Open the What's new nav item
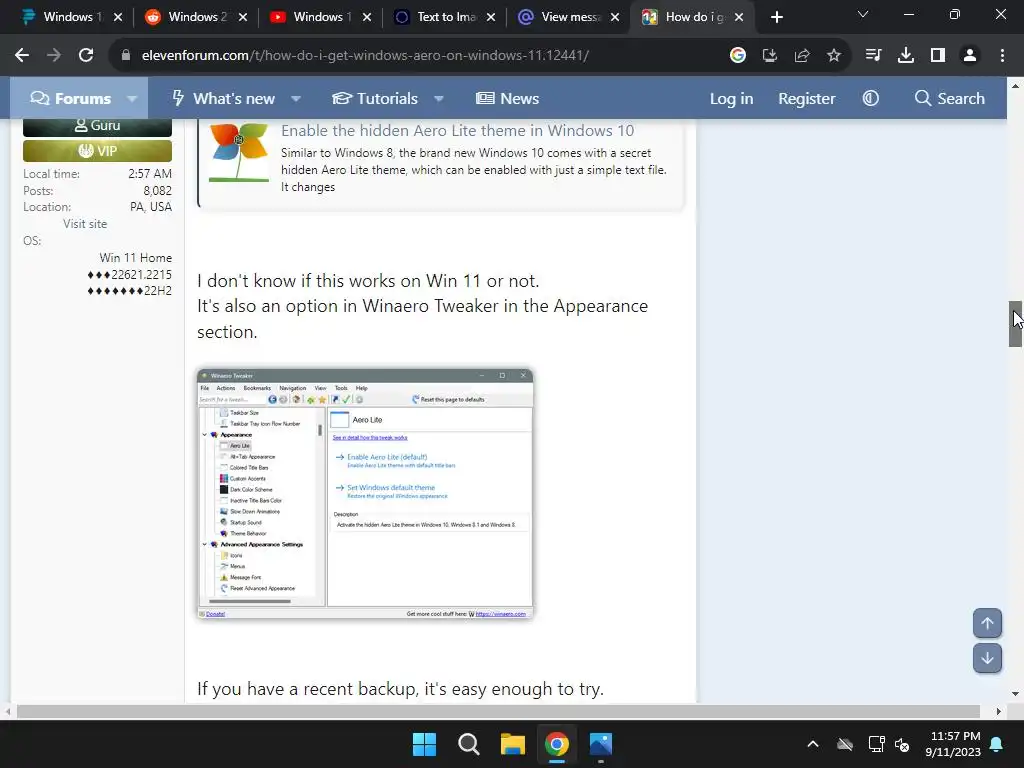This screenshot has height=768, width=1024. point(223,99)
